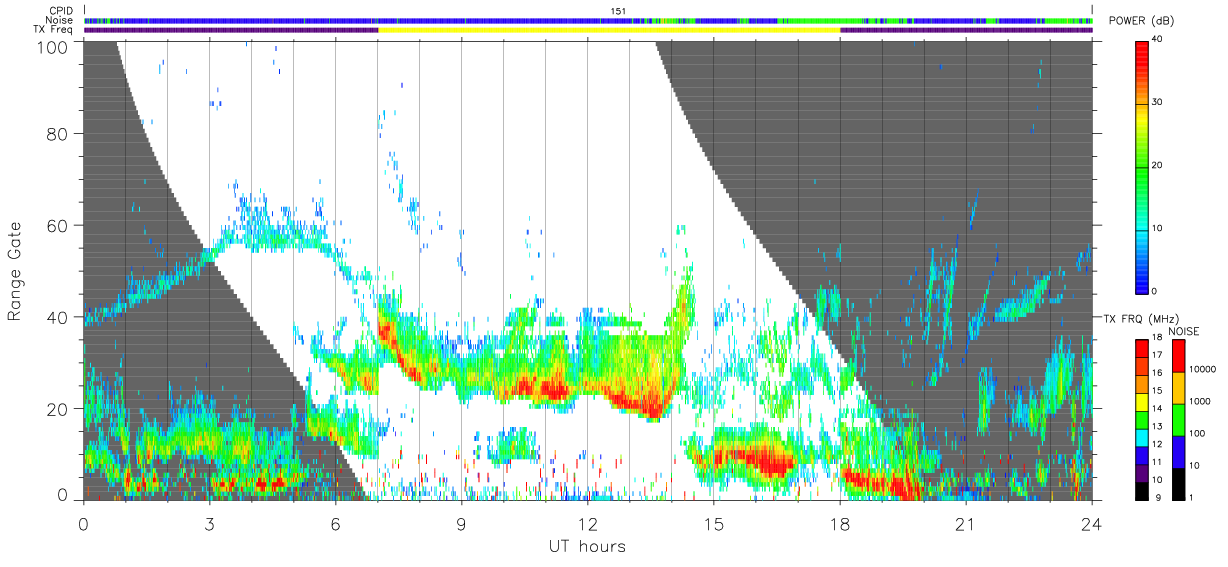Image resolution: width=1228 pixels, height=567 pixels.
Task: Click the green 100 swatch in NOISE legend
Action: tap(1178, 419)
